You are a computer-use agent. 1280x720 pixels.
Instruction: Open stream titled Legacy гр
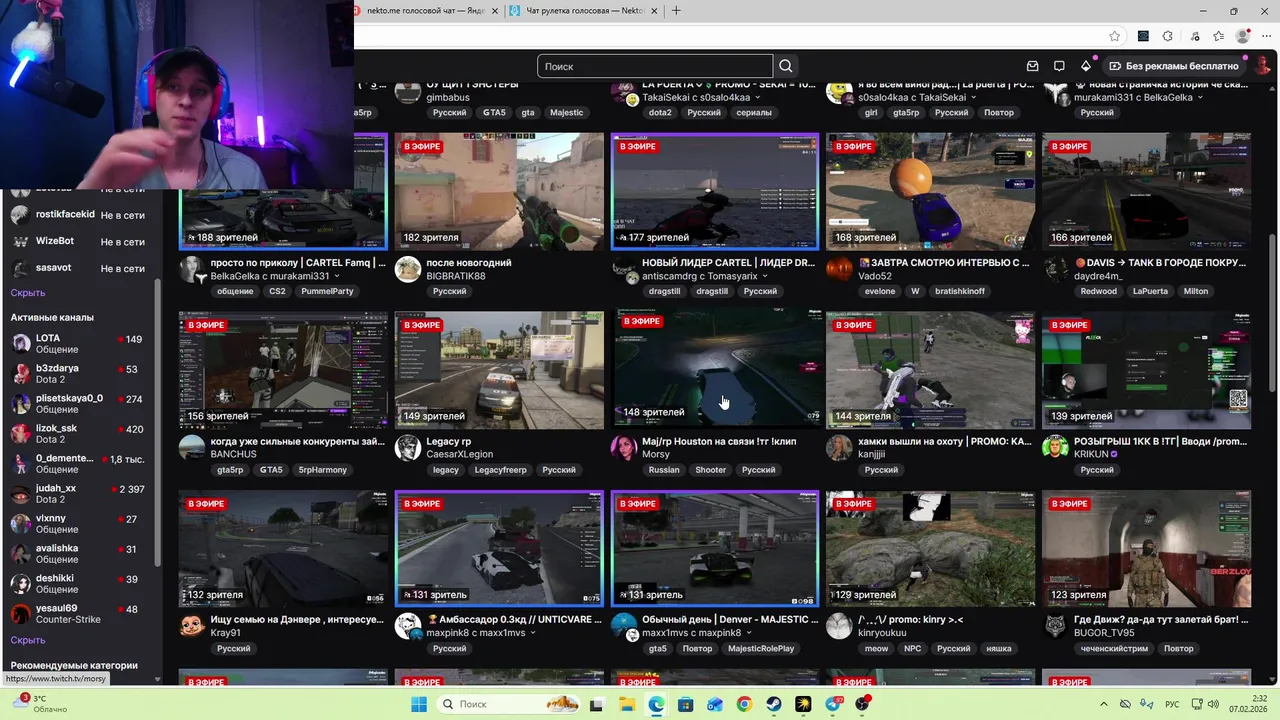click(448, 441)
